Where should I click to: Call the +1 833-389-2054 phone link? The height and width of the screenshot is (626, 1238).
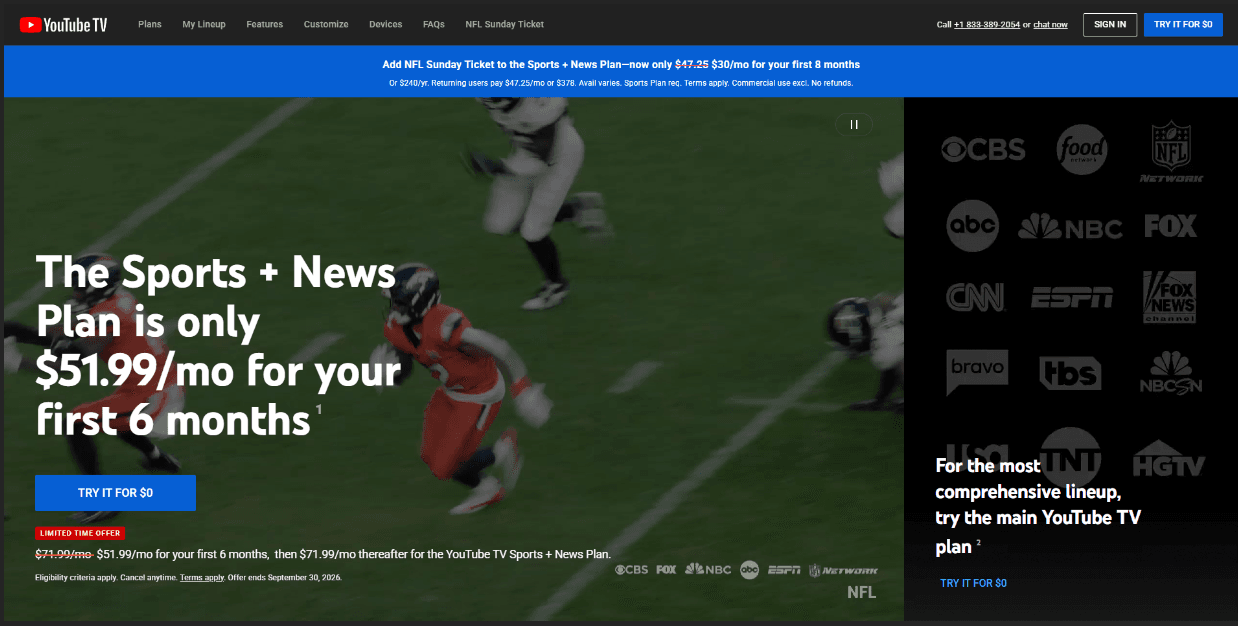point(987,24)
